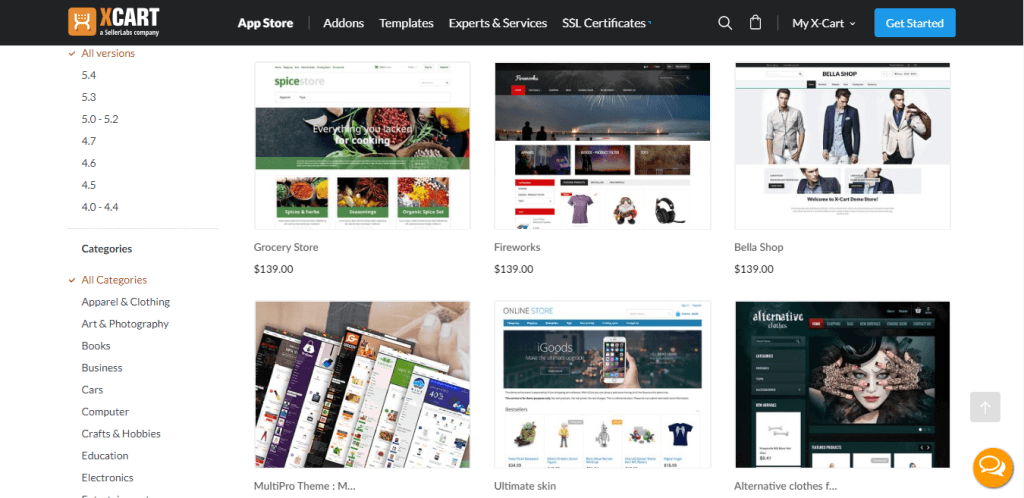Click the Alternative clothes title link
Viewport: 1024px width, 498px height.
coord(786,486)
